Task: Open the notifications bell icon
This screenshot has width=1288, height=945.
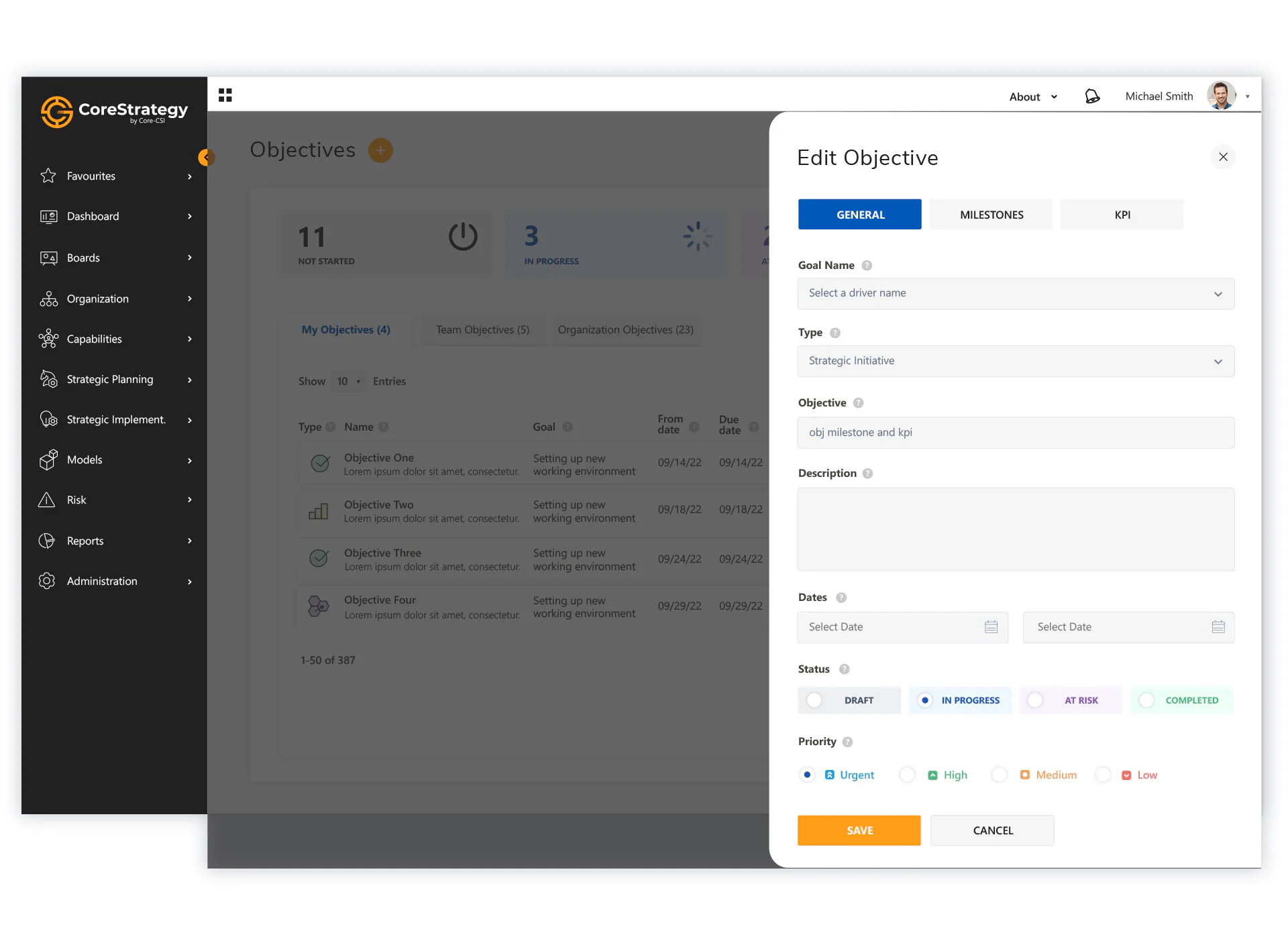Action: tap(1092, 97)
